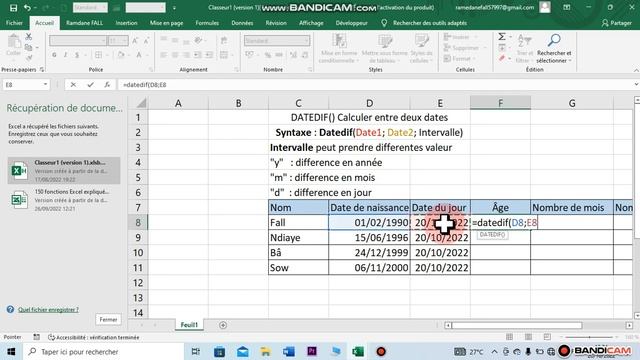The image size is (640, 360).
Task: Expand Rechercher et sélectionner dropdown arrow
Action: [570, 61]
